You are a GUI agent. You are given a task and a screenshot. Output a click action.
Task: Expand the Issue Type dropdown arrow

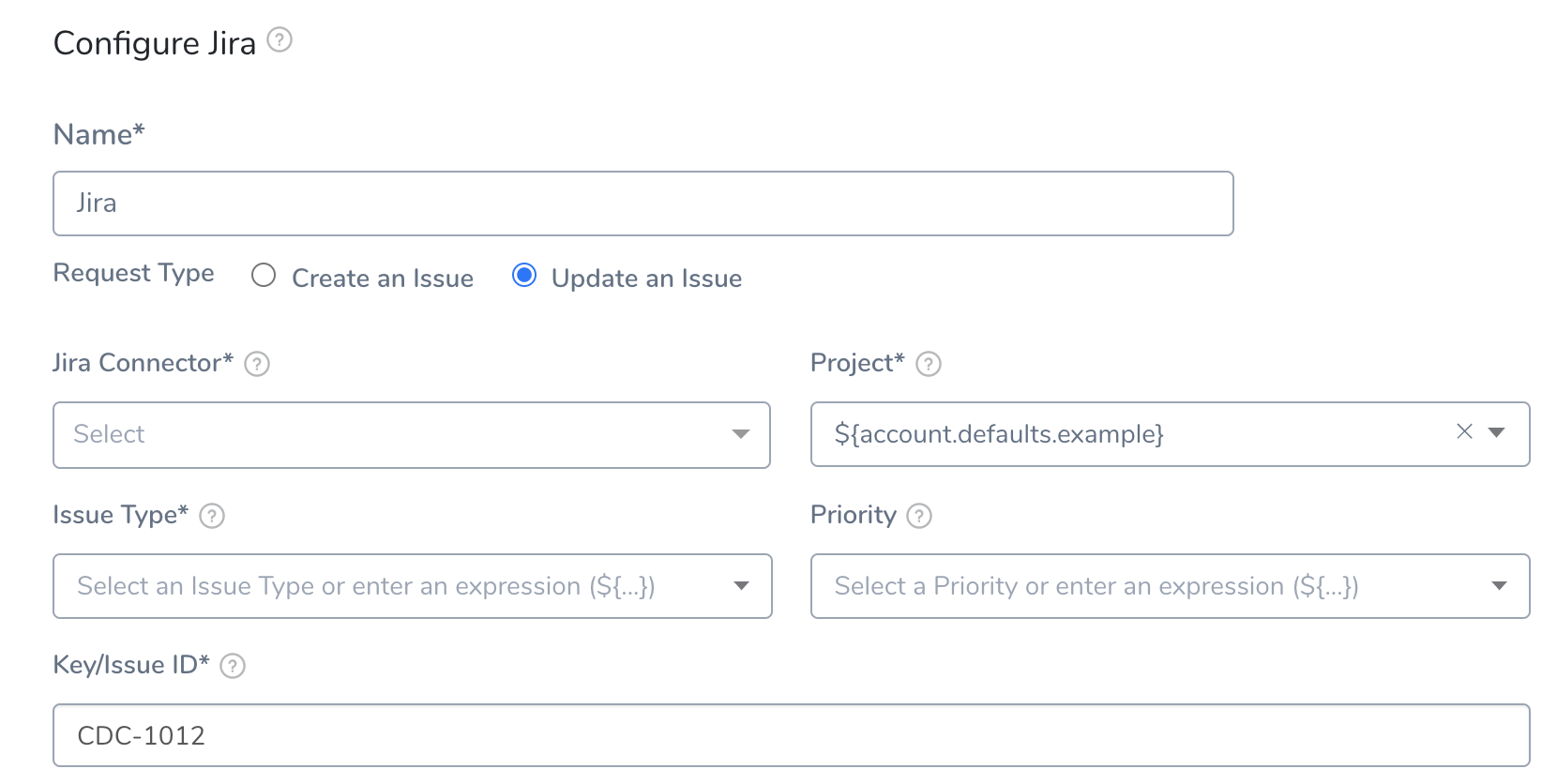click(x=741, y=586)
